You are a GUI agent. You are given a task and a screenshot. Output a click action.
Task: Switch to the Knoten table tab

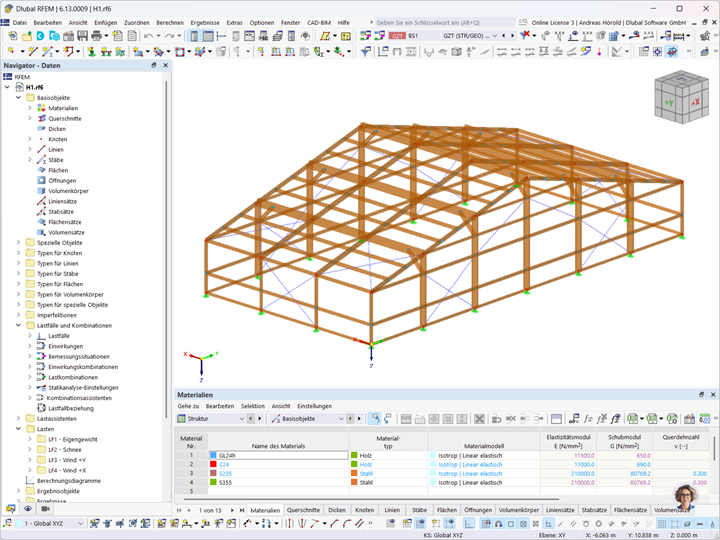(x=365, y=510)
